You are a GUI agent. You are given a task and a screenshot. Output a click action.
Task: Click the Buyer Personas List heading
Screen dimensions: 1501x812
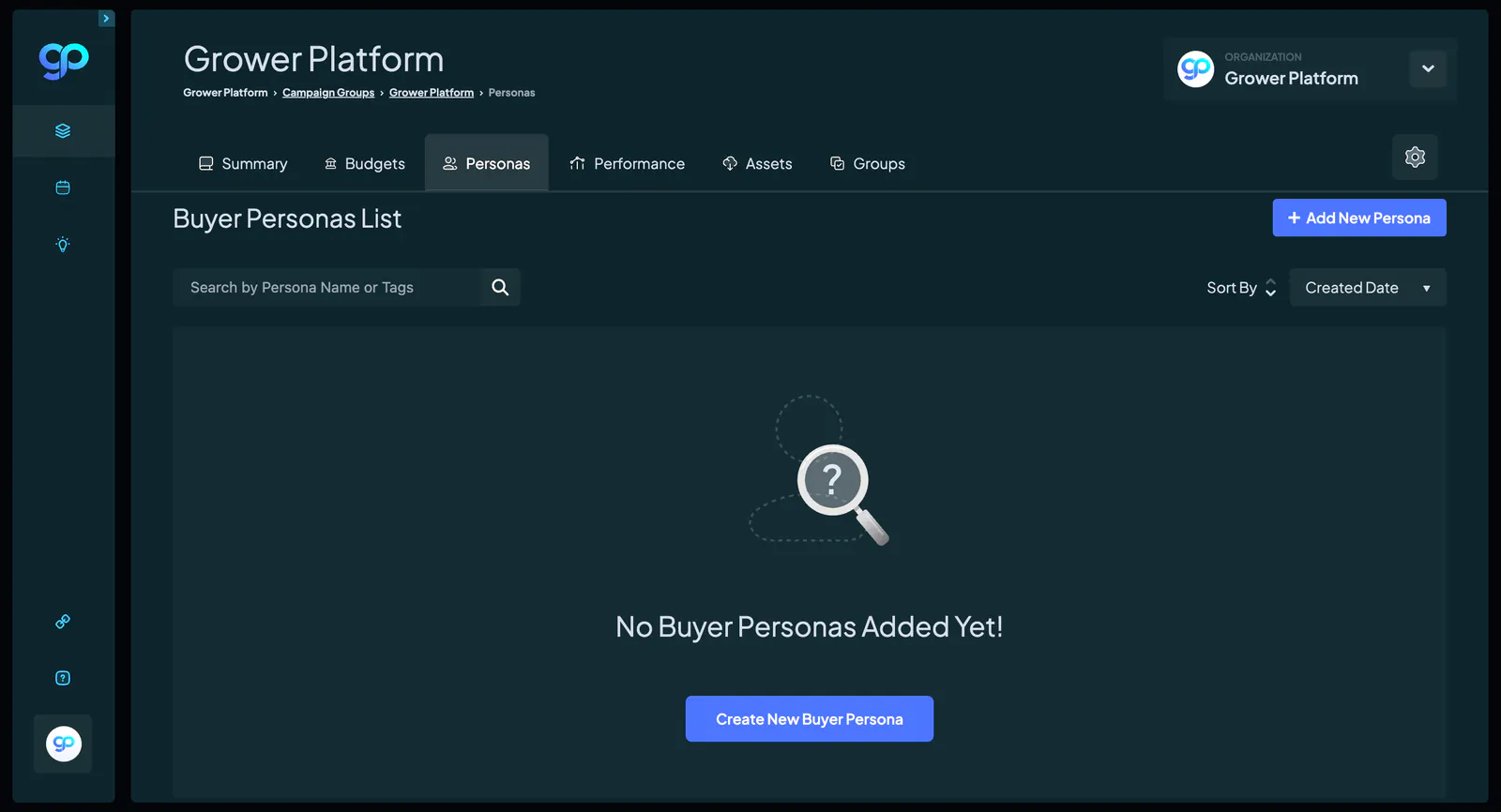(x=287, y=218)
